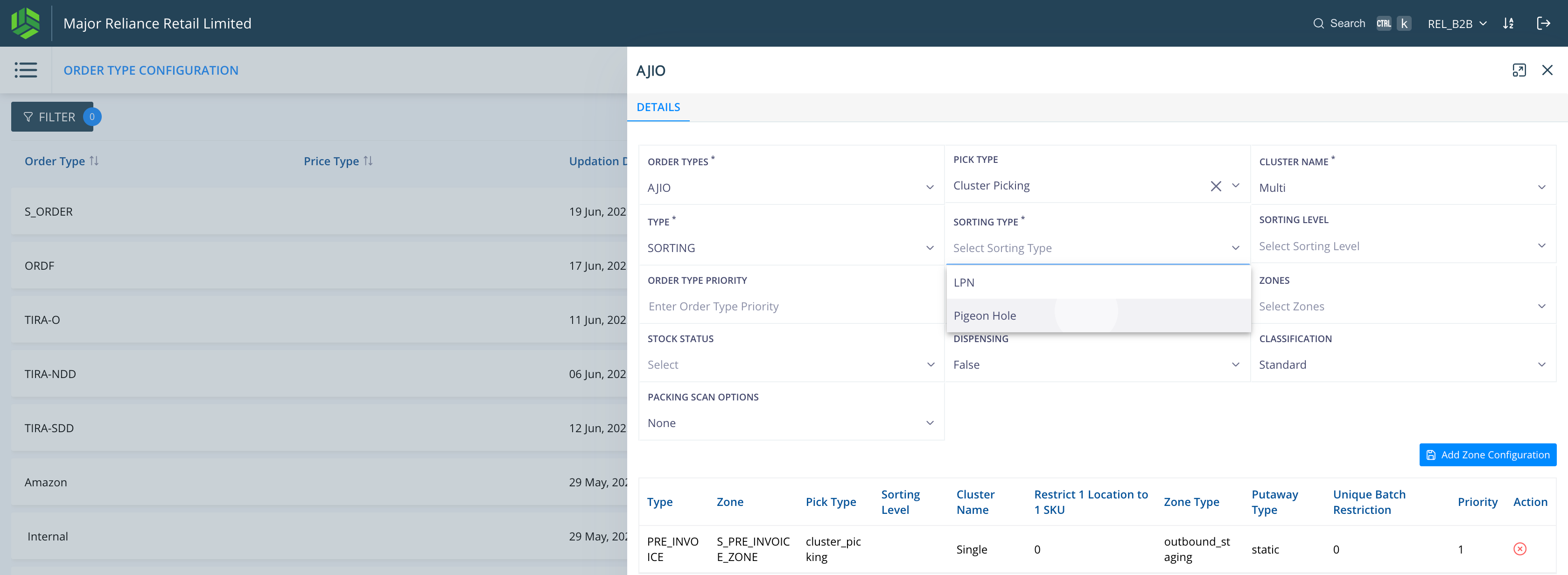The width and height of the screenshot is (1568, 575).
Task: Click the logout icon in header
Action: click(1543, 23)
